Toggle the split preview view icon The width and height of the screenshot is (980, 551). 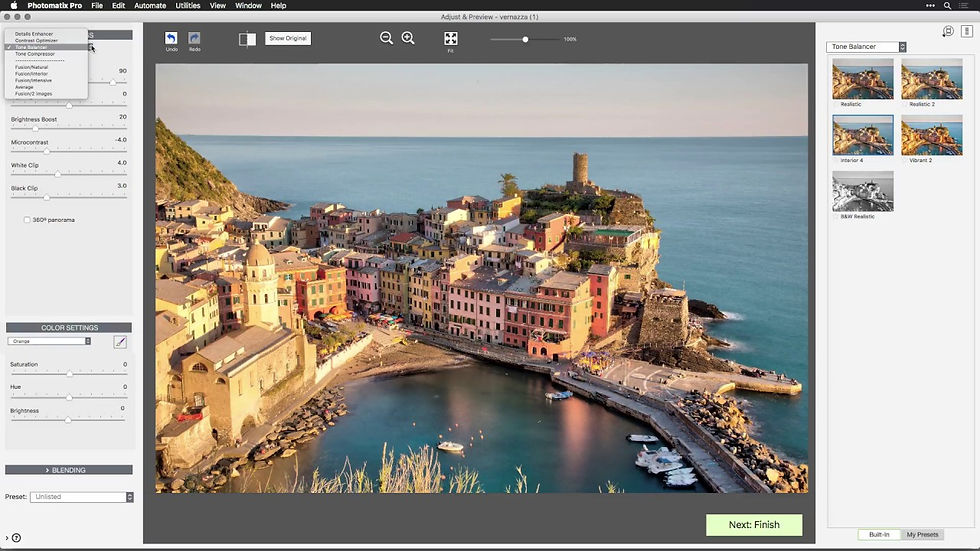pos(247,39)
